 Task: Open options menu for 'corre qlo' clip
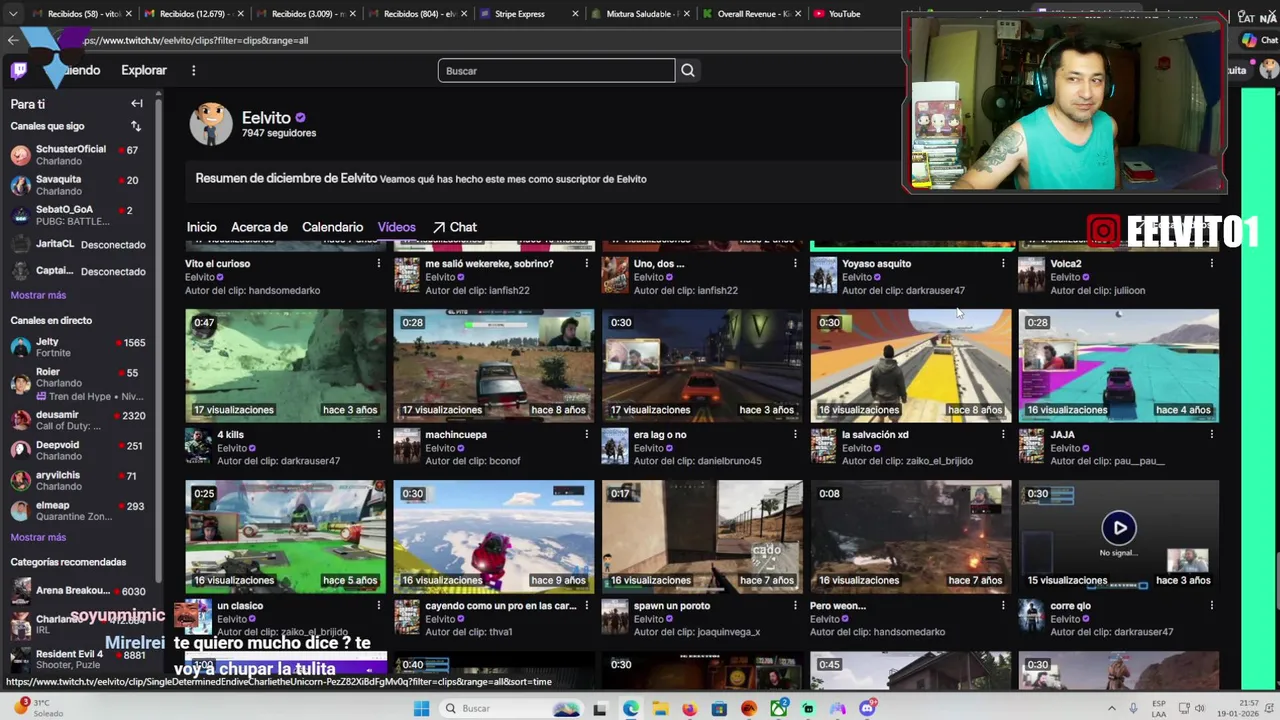pyautogui.click(x=1211, y=606)
